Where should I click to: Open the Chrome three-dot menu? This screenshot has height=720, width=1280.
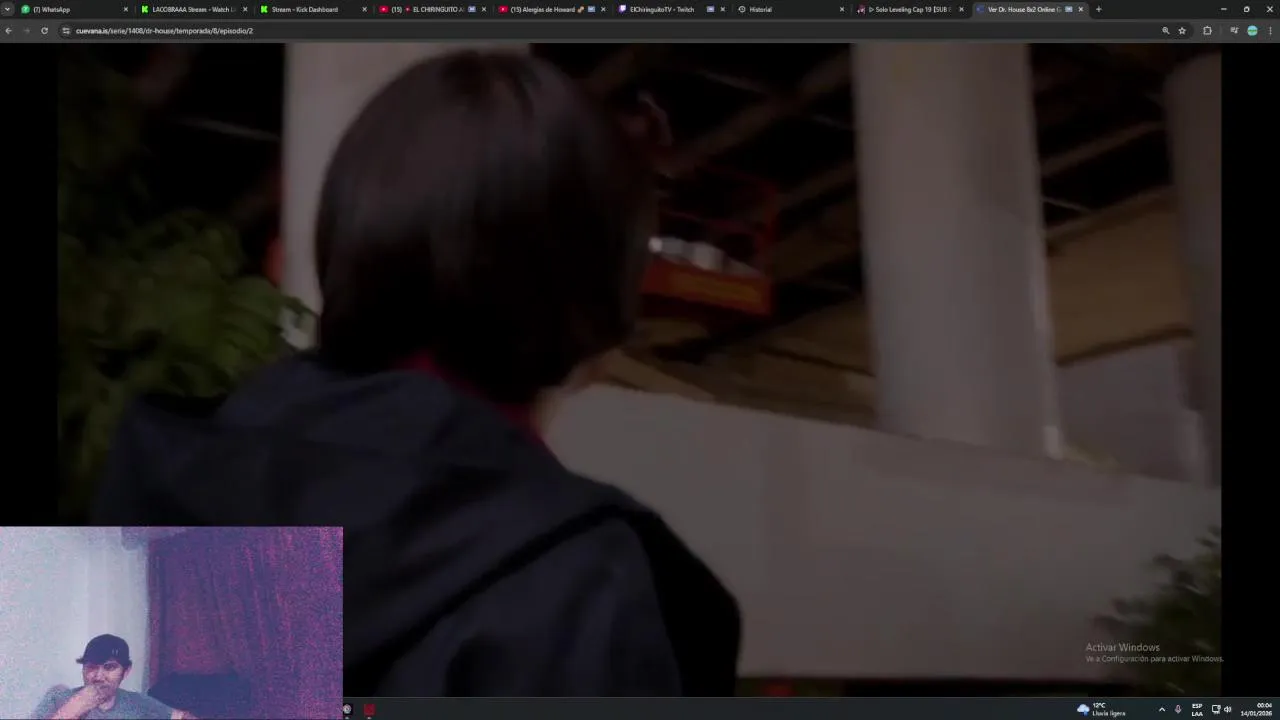1270,30
